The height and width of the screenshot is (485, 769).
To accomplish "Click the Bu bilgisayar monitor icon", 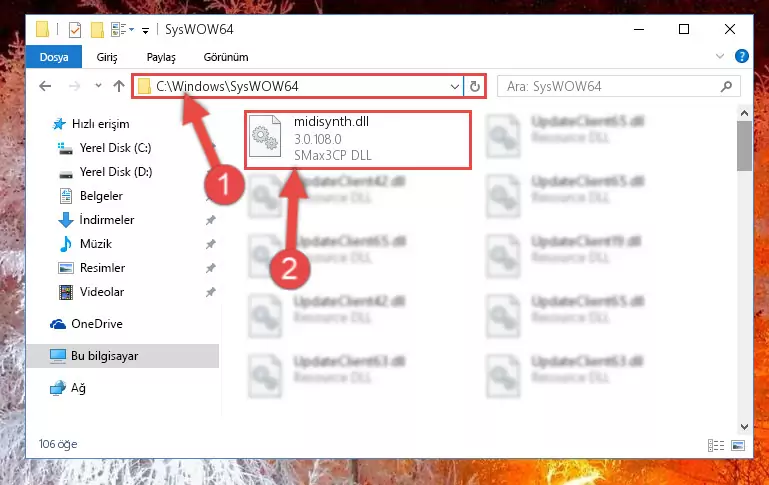I will [x=58, y=356].
